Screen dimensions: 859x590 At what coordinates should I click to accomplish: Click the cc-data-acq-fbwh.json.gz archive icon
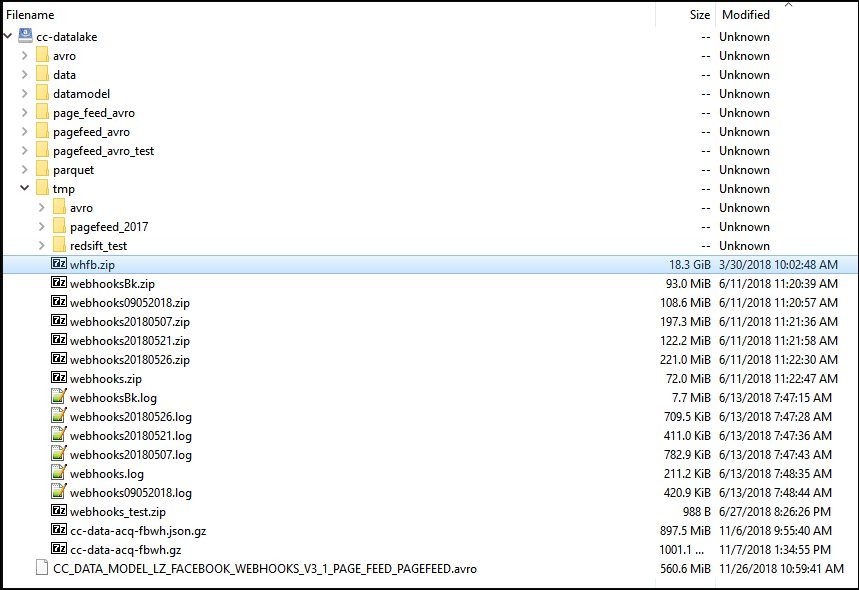point(59,531)
